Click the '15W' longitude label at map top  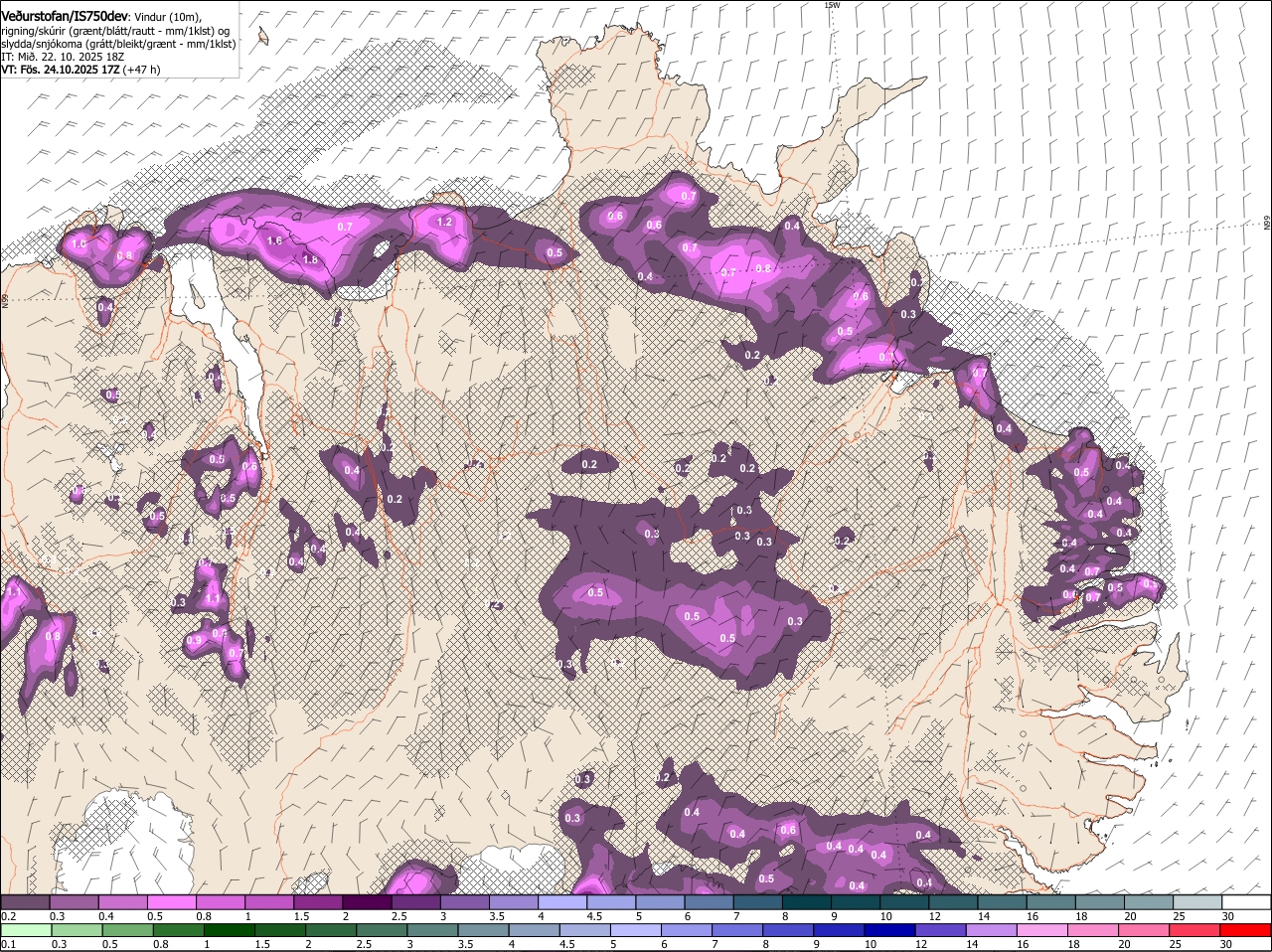pyautogui.click(x=832, y=5)
